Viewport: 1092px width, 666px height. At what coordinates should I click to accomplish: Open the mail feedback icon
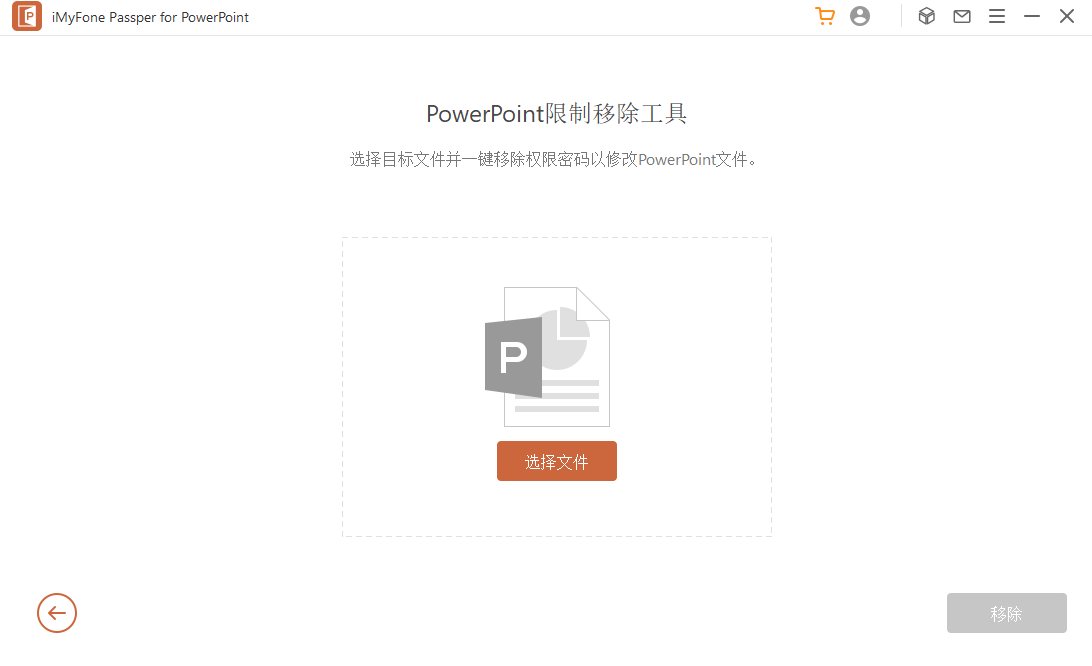click(x=962, y=17)
